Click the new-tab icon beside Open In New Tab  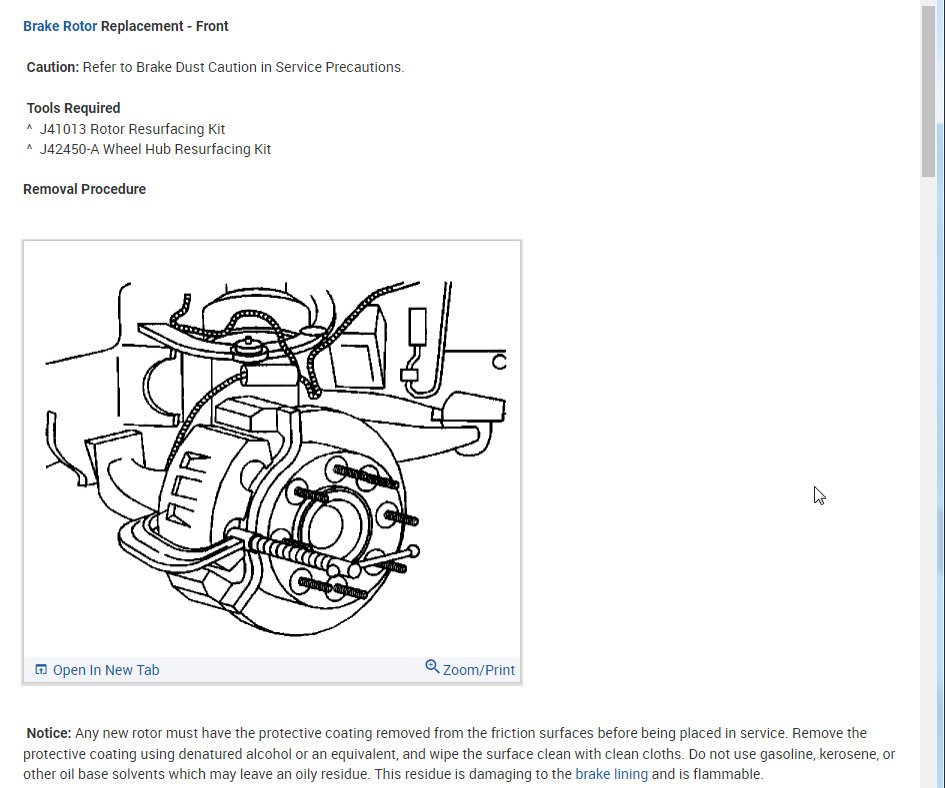point(41,670)
